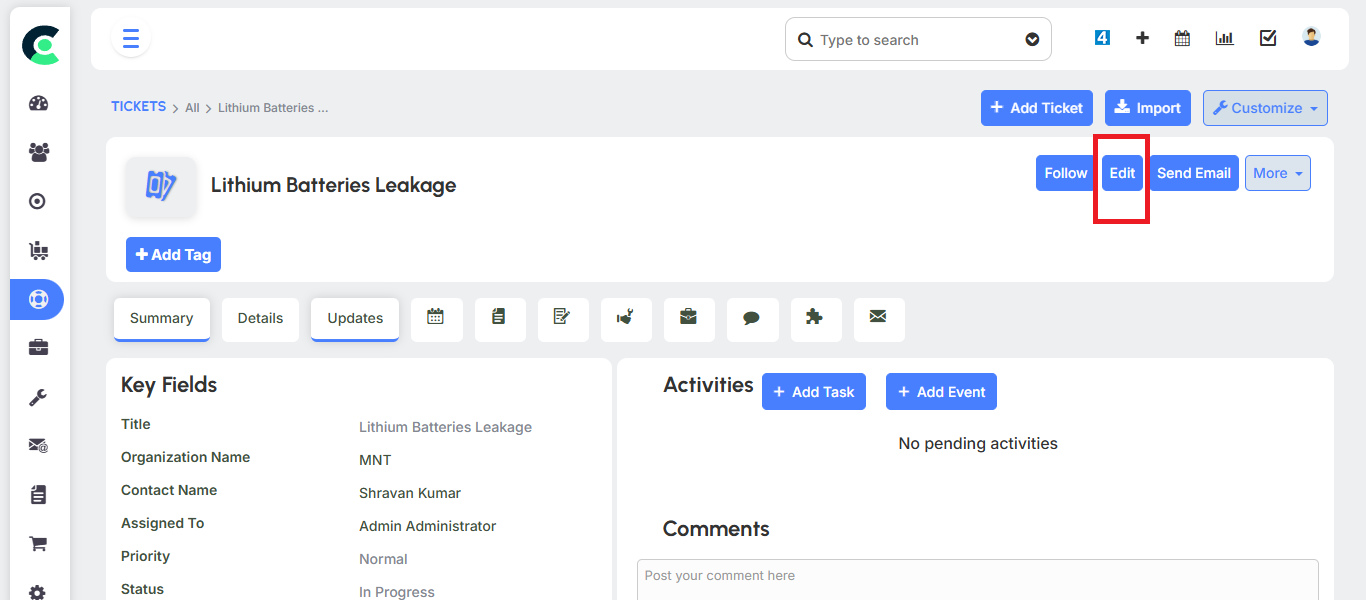Switch to the Updates tab

pyautogui.click(x=355, y=318)
